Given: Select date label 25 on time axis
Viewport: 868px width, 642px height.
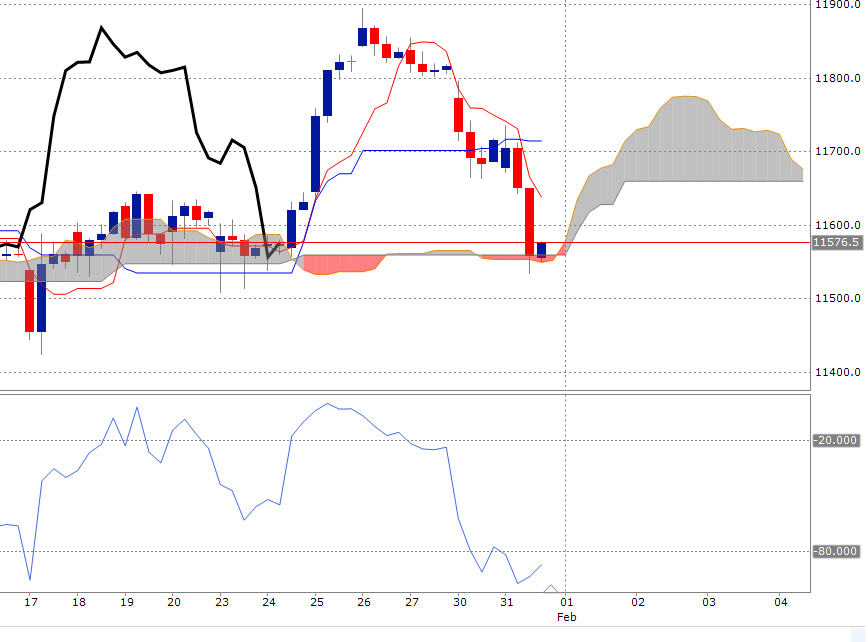Looking at the screenshot, I should [317, 602].
